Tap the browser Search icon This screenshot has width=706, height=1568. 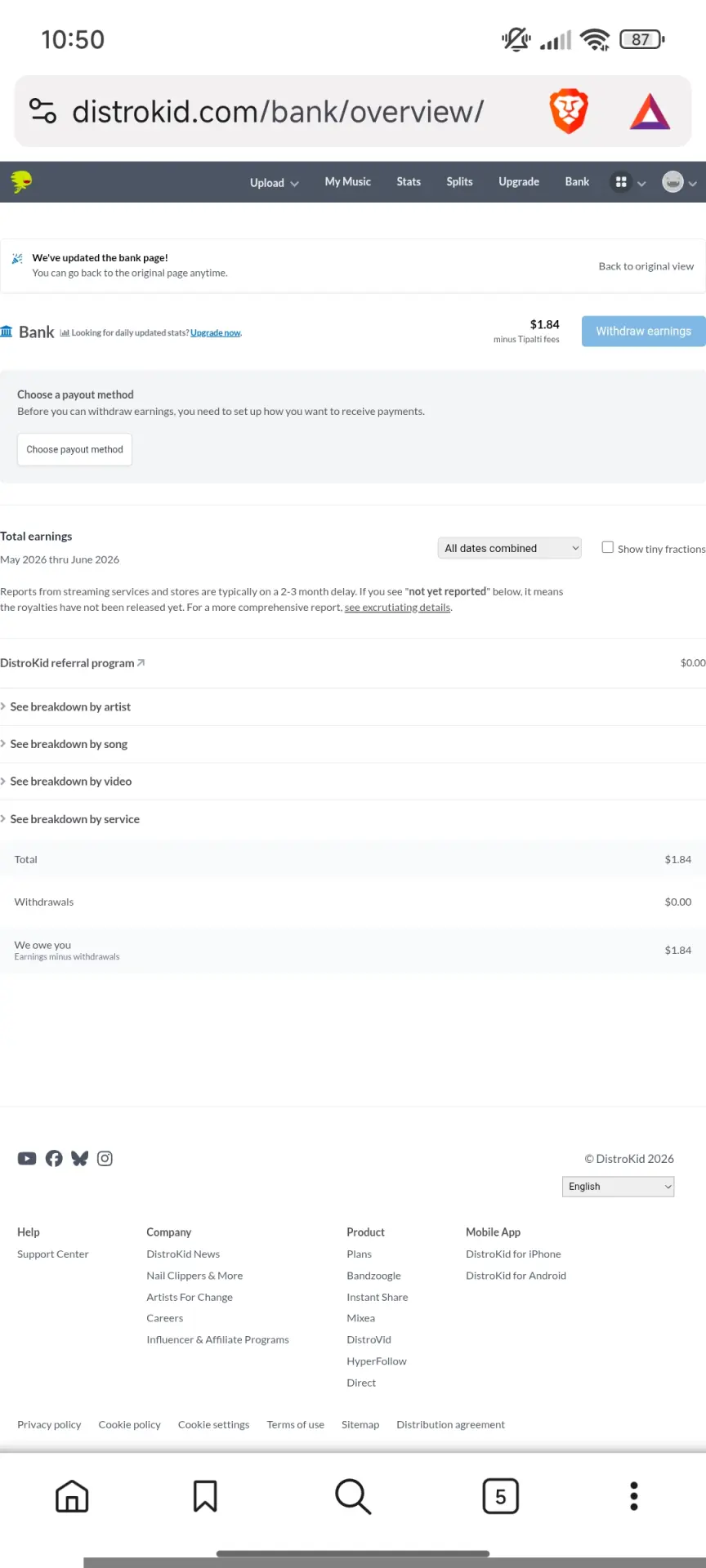point(353,1496)
